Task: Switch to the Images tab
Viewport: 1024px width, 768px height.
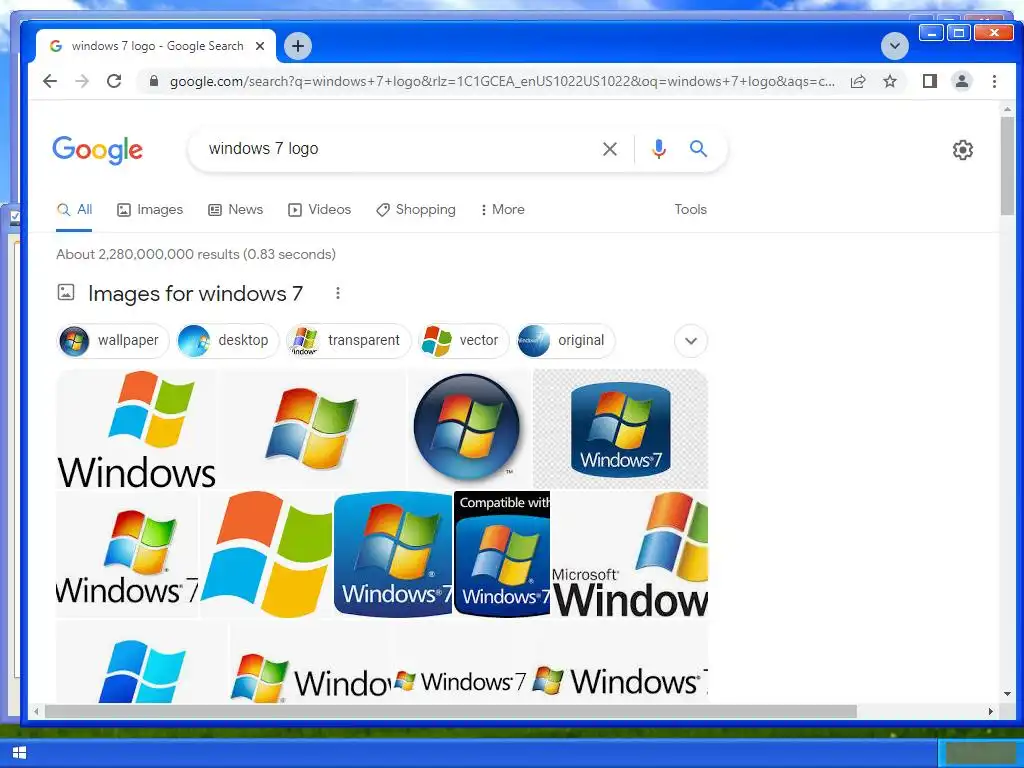Action: pyautogui.click(x=150, y=210)
